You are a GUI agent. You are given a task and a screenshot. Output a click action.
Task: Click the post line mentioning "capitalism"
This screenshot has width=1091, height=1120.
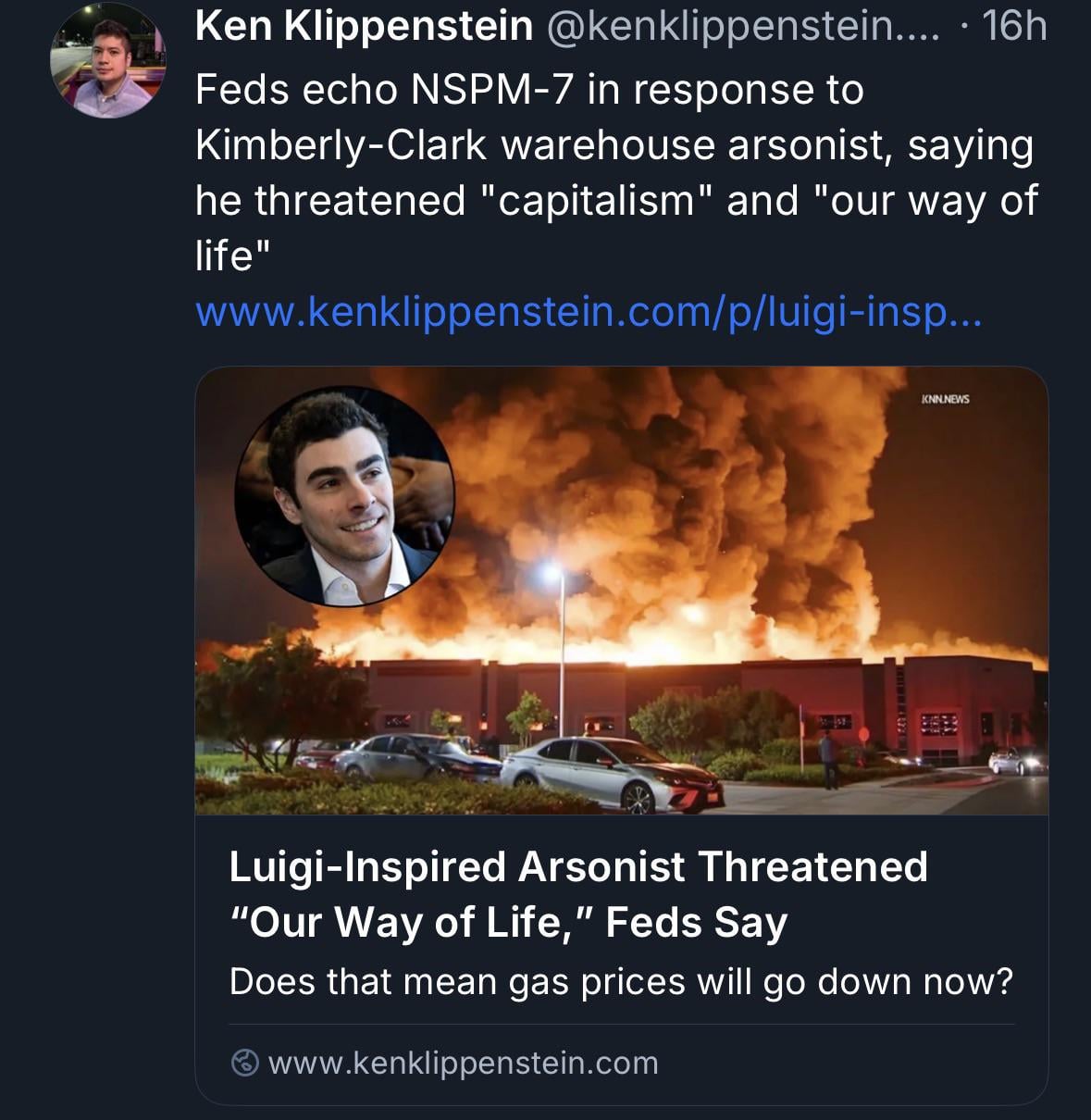pos(615,201)
